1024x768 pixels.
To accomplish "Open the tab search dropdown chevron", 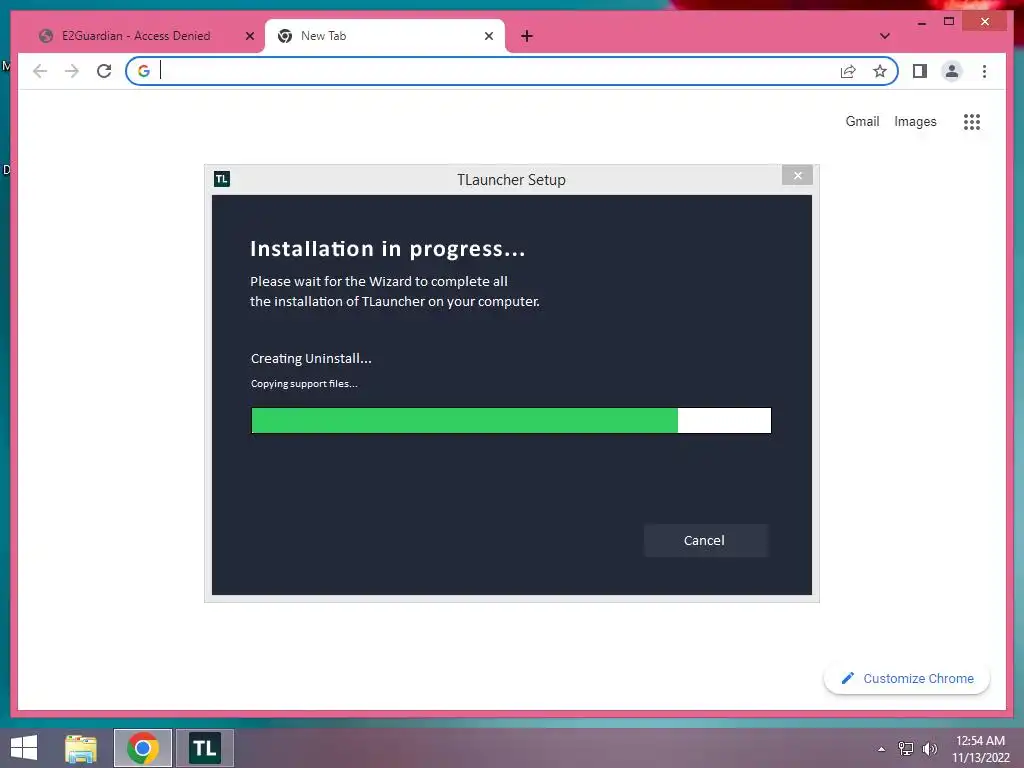I will (885, 36).
